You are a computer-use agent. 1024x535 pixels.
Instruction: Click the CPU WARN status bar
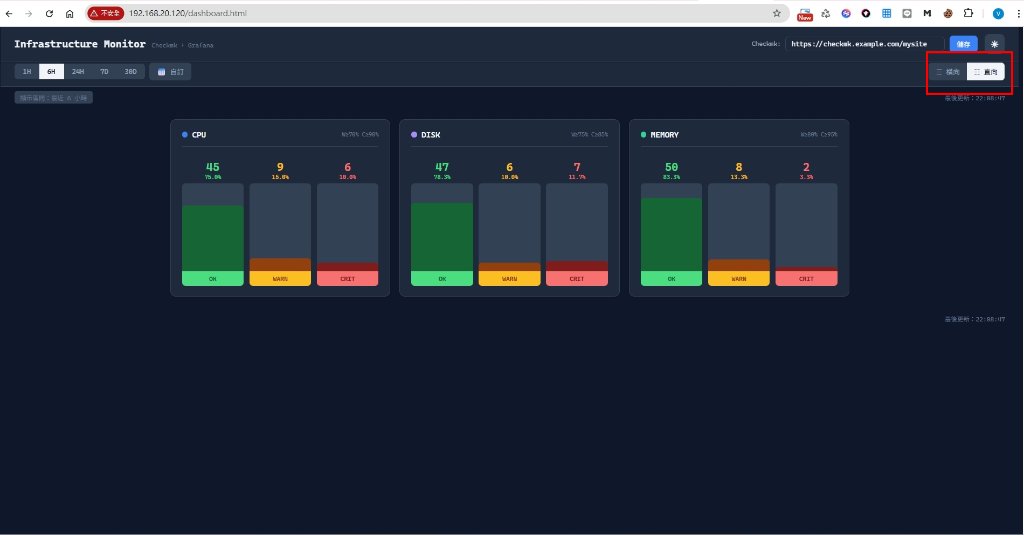[x=280, y=235]
